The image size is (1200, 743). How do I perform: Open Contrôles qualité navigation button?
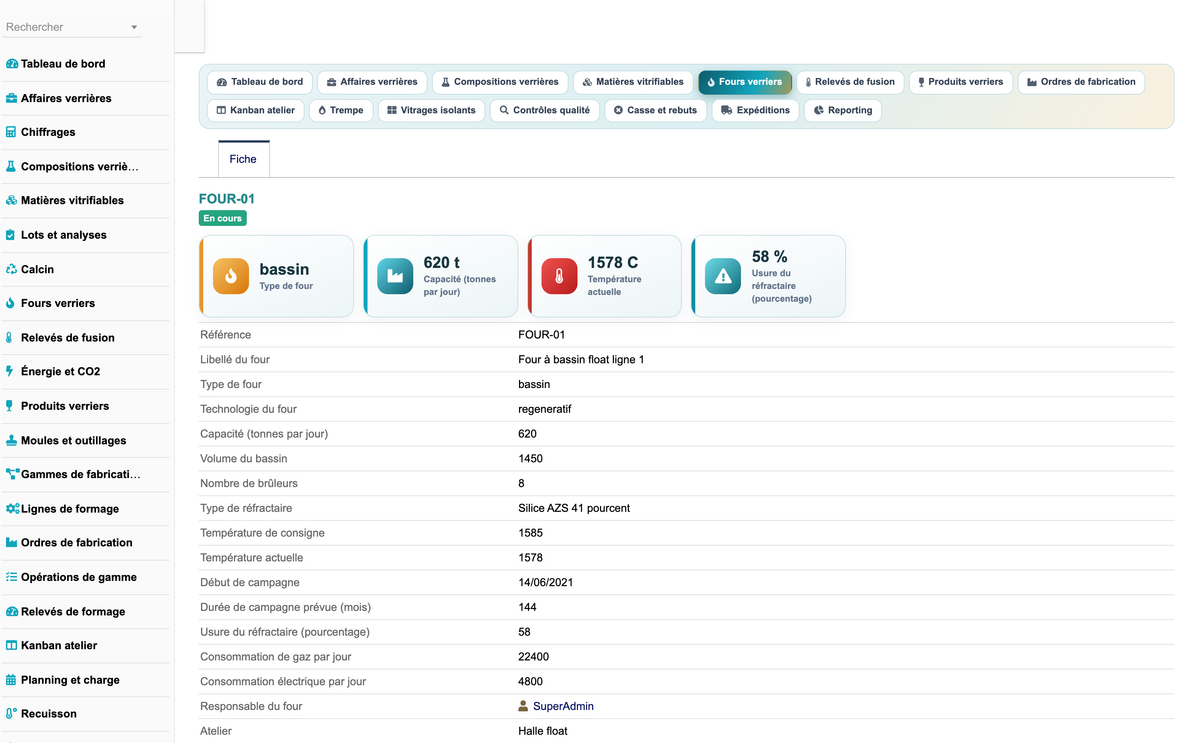[545, 110]
